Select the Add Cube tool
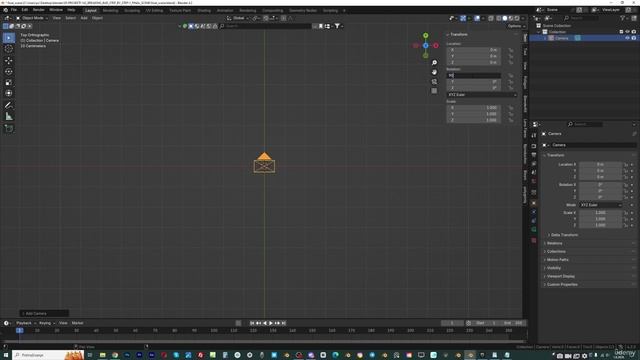Screen dimensions: 640x360 coord(9,129)
